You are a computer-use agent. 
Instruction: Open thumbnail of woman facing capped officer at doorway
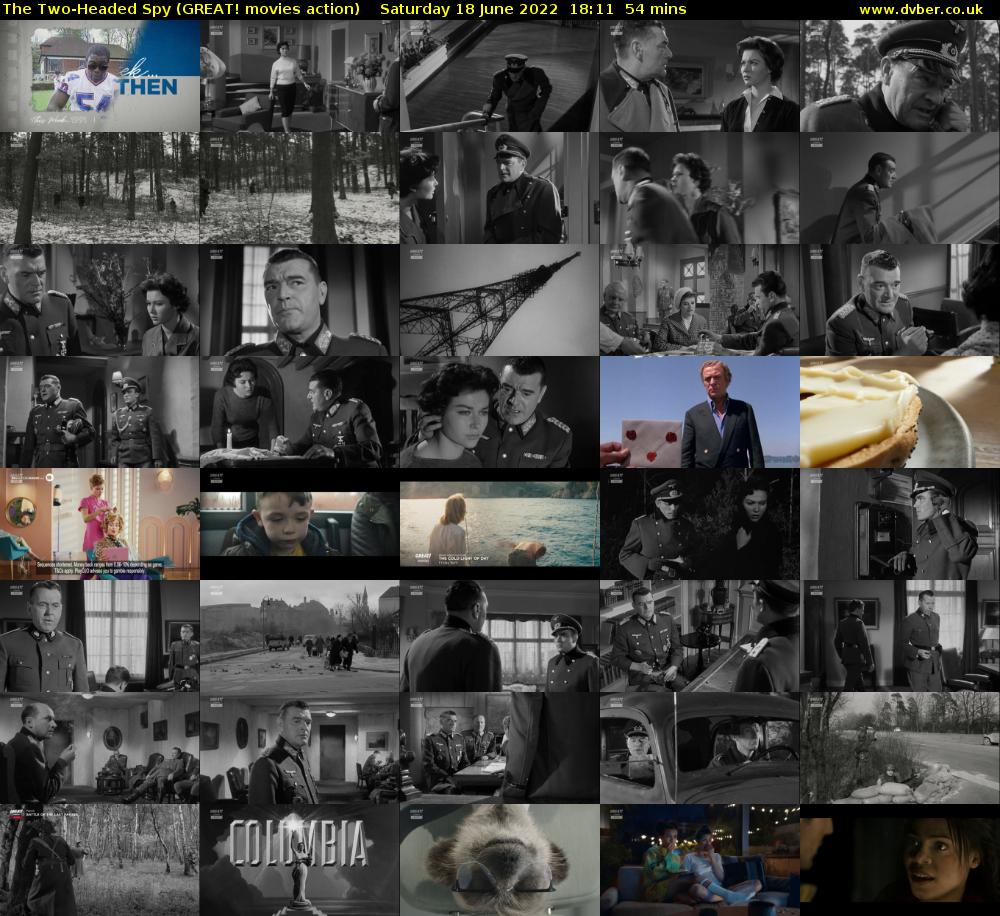pos(499,188)
